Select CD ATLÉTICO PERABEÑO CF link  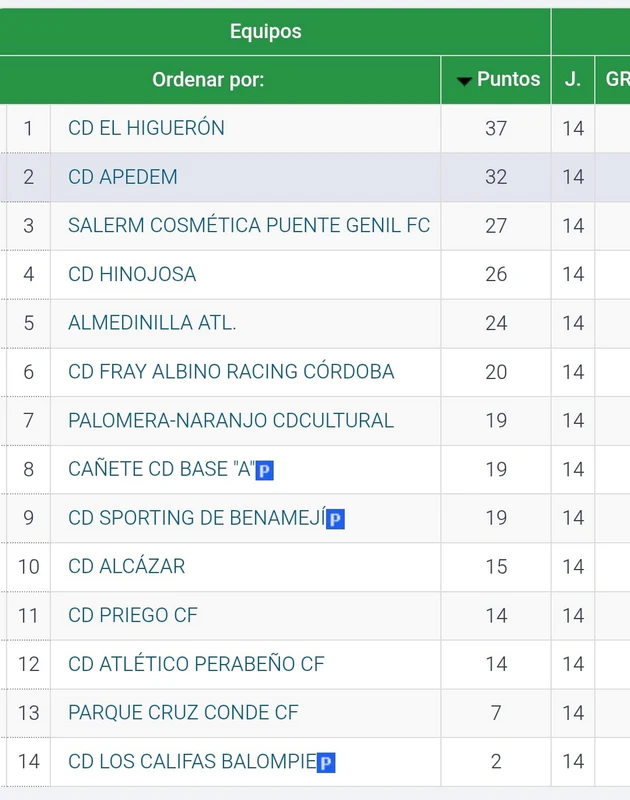[x=196, y=665]
